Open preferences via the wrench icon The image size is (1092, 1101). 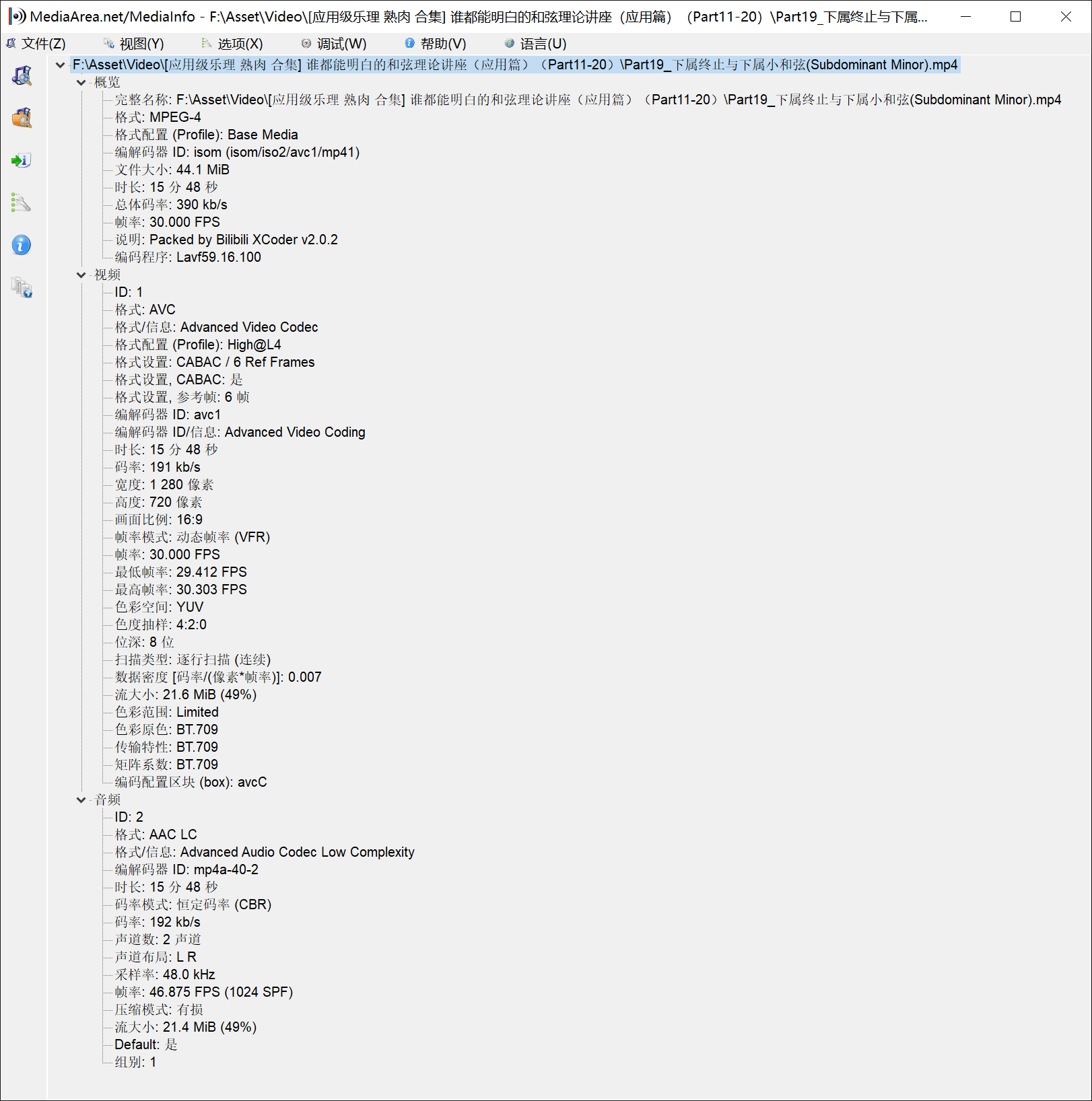pyautogui.click(x=22, y=203)
